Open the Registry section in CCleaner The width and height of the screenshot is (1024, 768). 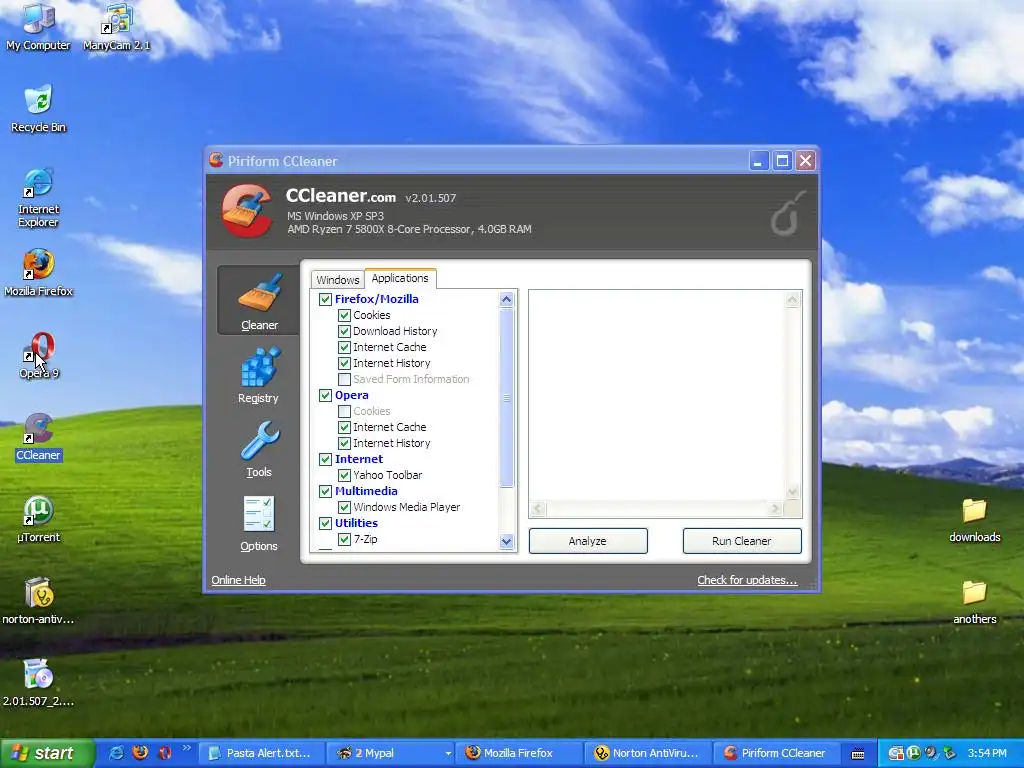(x=259, y=376)
